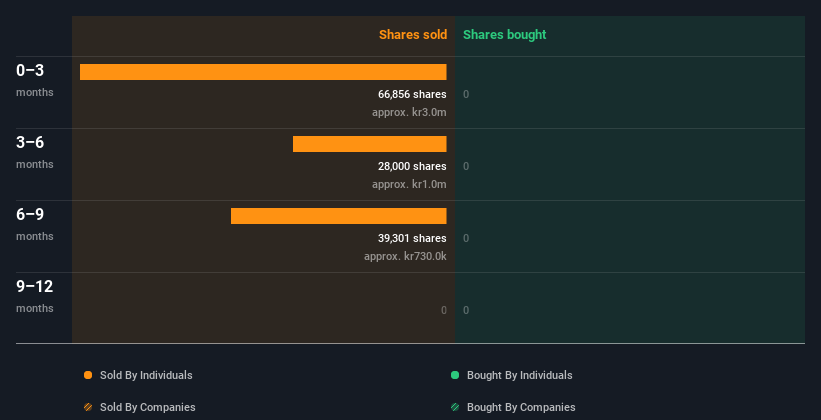Click the approx. kr1.0m amount
The width and height of the screenshot is (821, 420).
[409, 184]
